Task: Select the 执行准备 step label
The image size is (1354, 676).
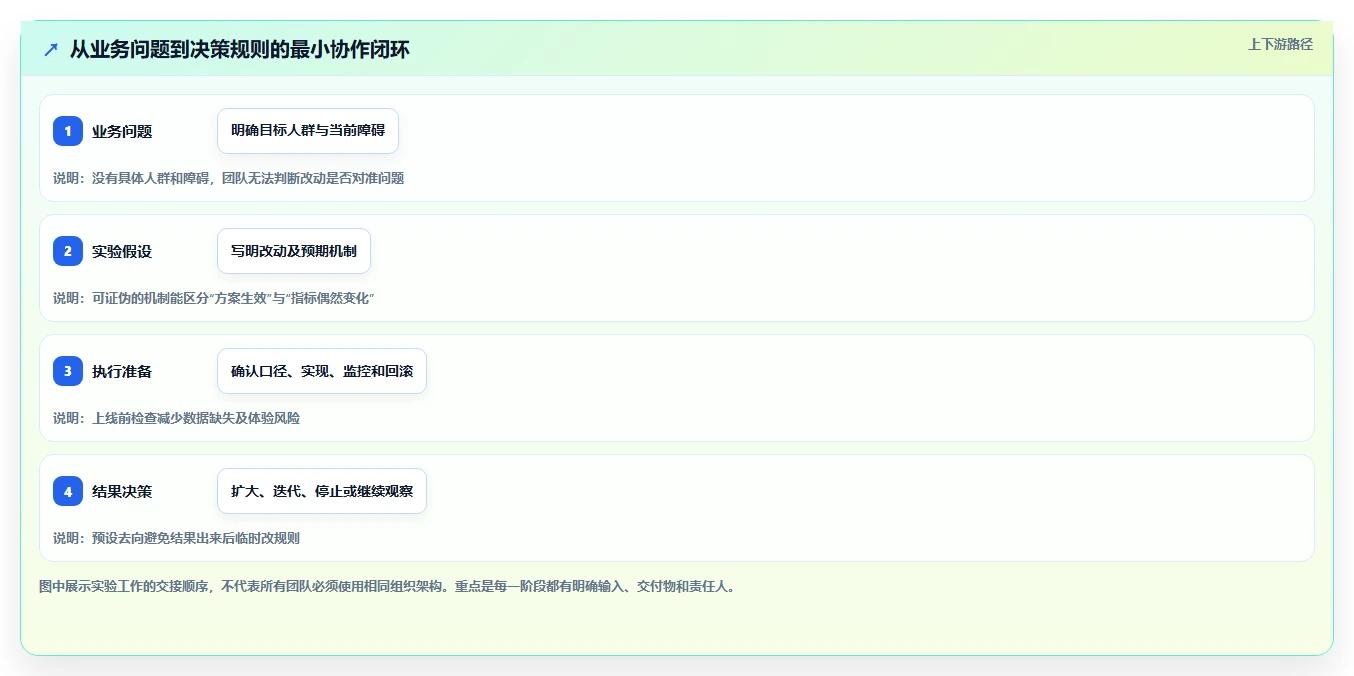Action: [x=122, y=371]
